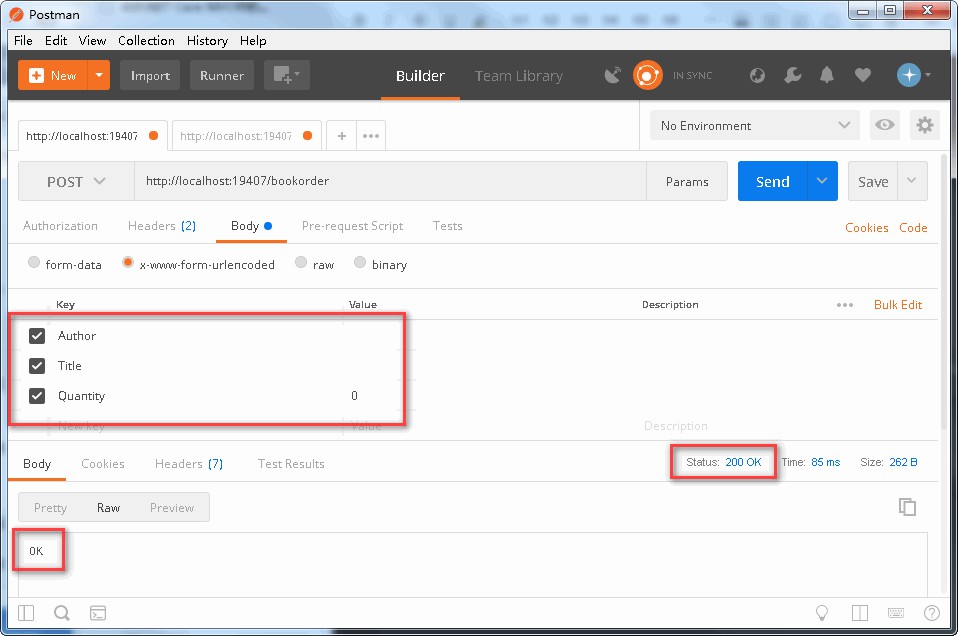This screenshot has width=958, height=636.
Task: Expand the New button dropdown arrow
Action: pos(98,75)
